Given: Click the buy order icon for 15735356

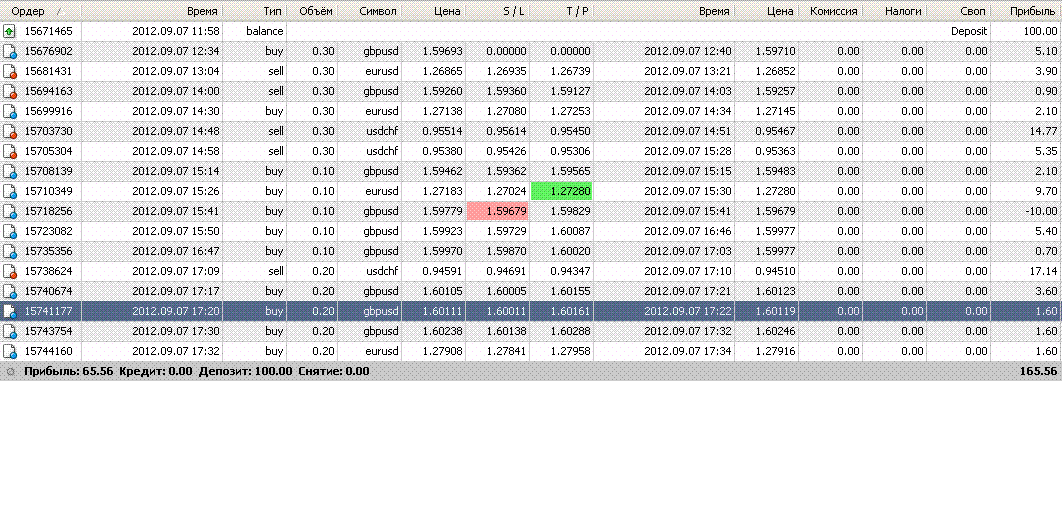Looking at the screenshot, I should tap(9, 251).
